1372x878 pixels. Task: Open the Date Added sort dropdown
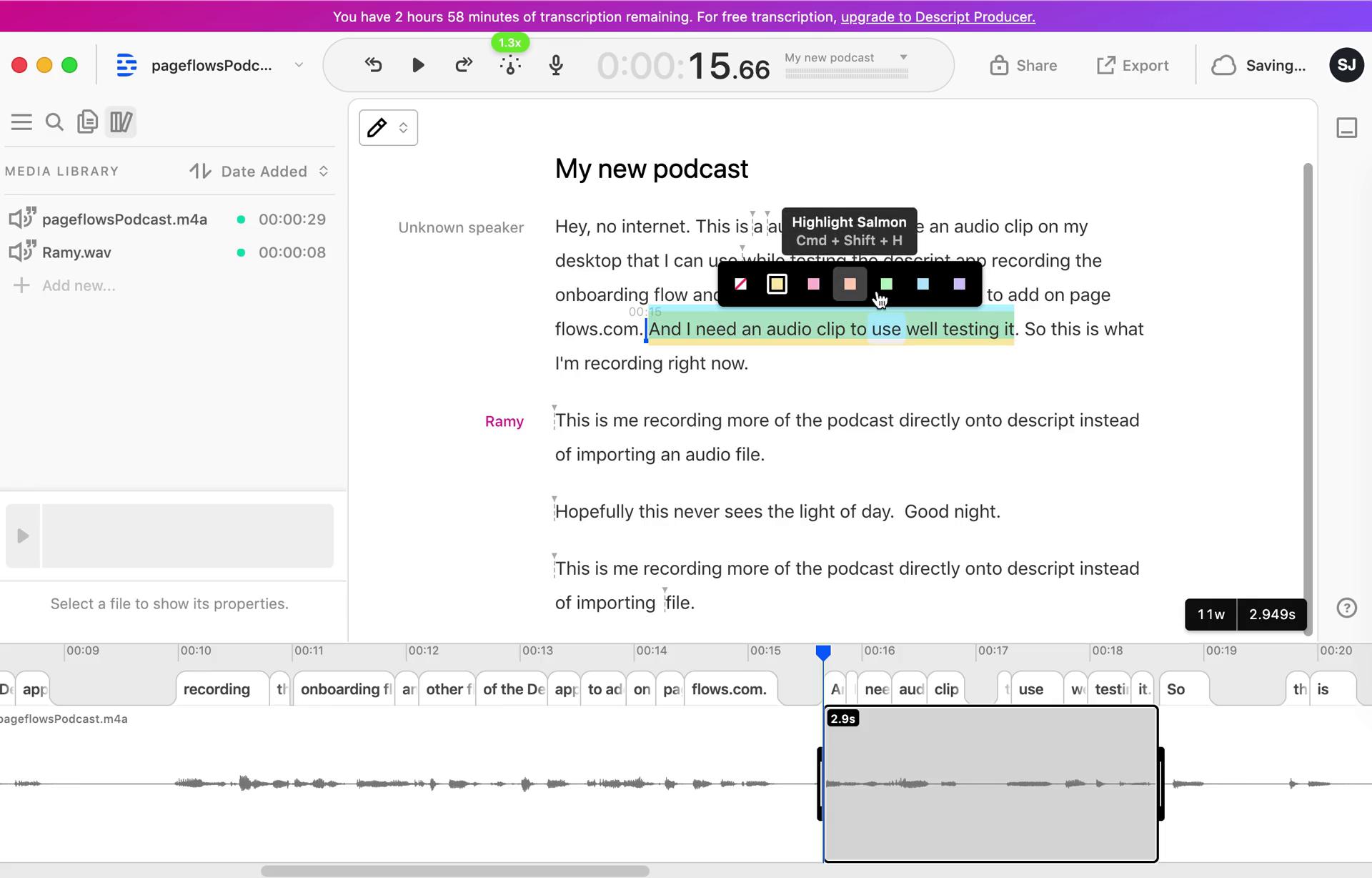[x=274, y=172]
